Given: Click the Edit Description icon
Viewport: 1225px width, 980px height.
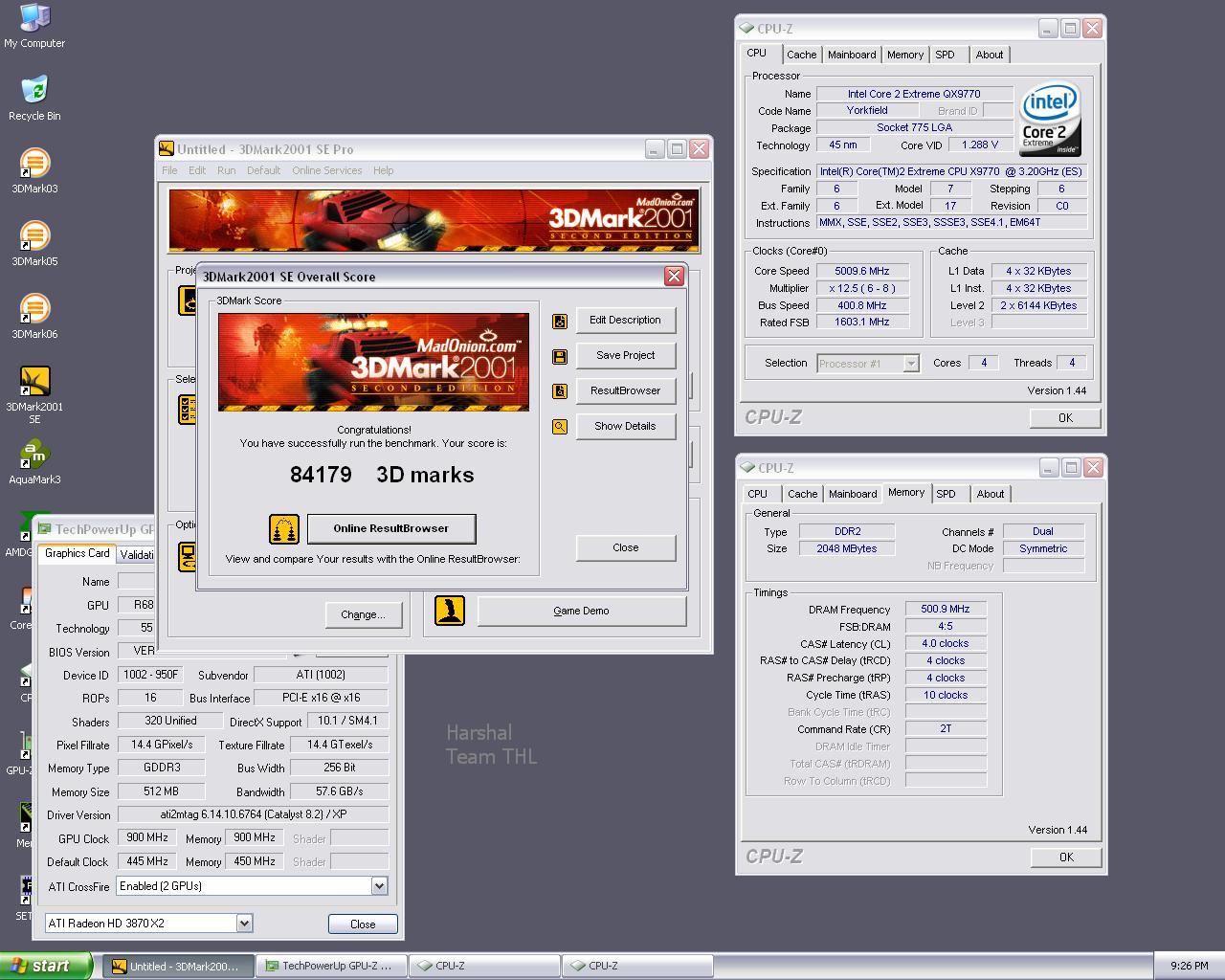Looking at the screenshot, I should tap(560, 322).
